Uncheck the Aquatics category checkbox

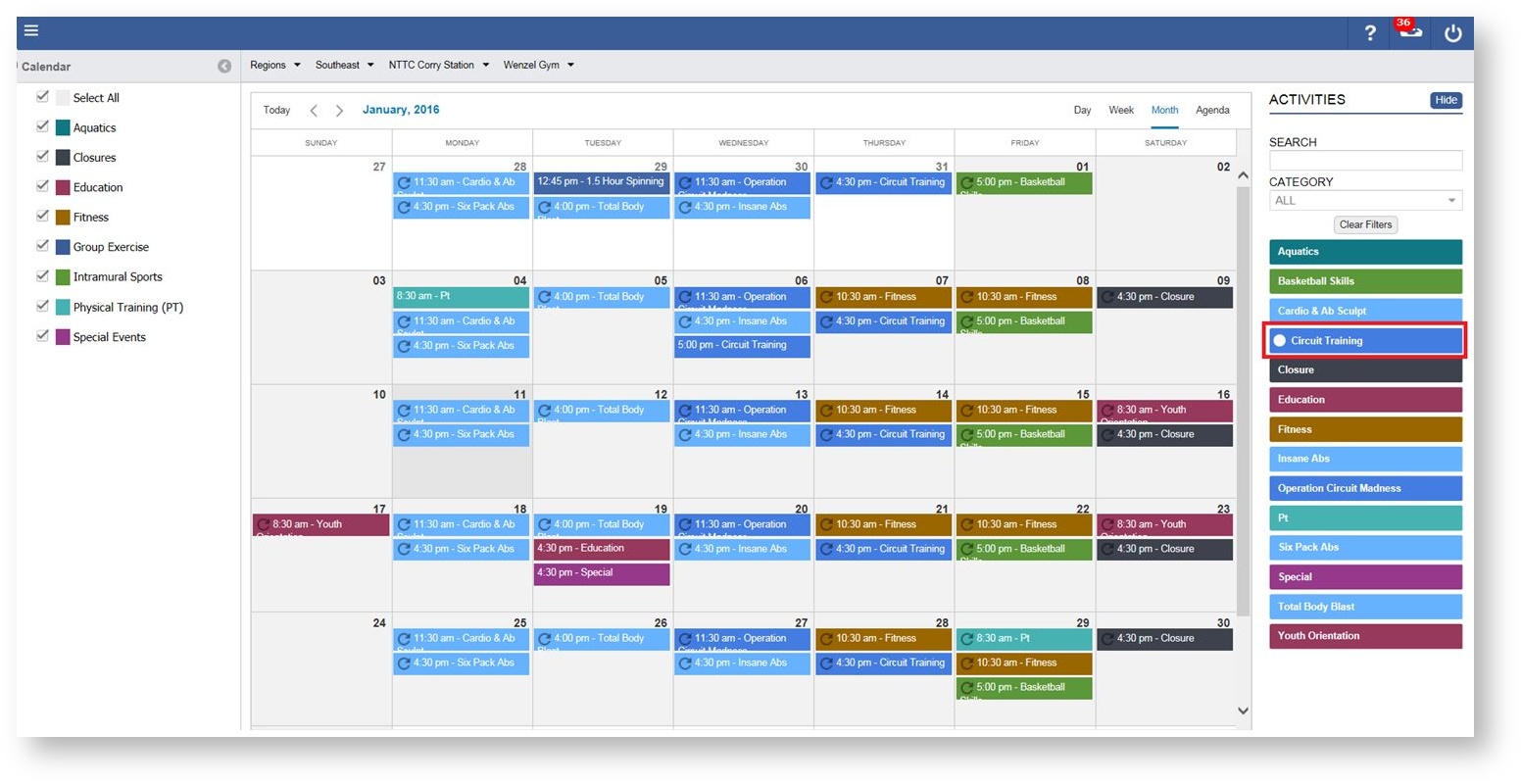42,127
